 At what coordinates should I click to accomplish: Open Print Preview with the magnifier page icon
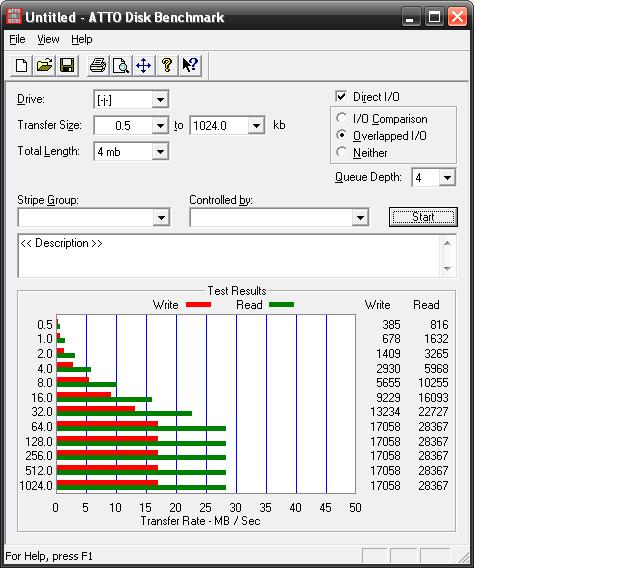pyautogui.click(x=121, y=65)
